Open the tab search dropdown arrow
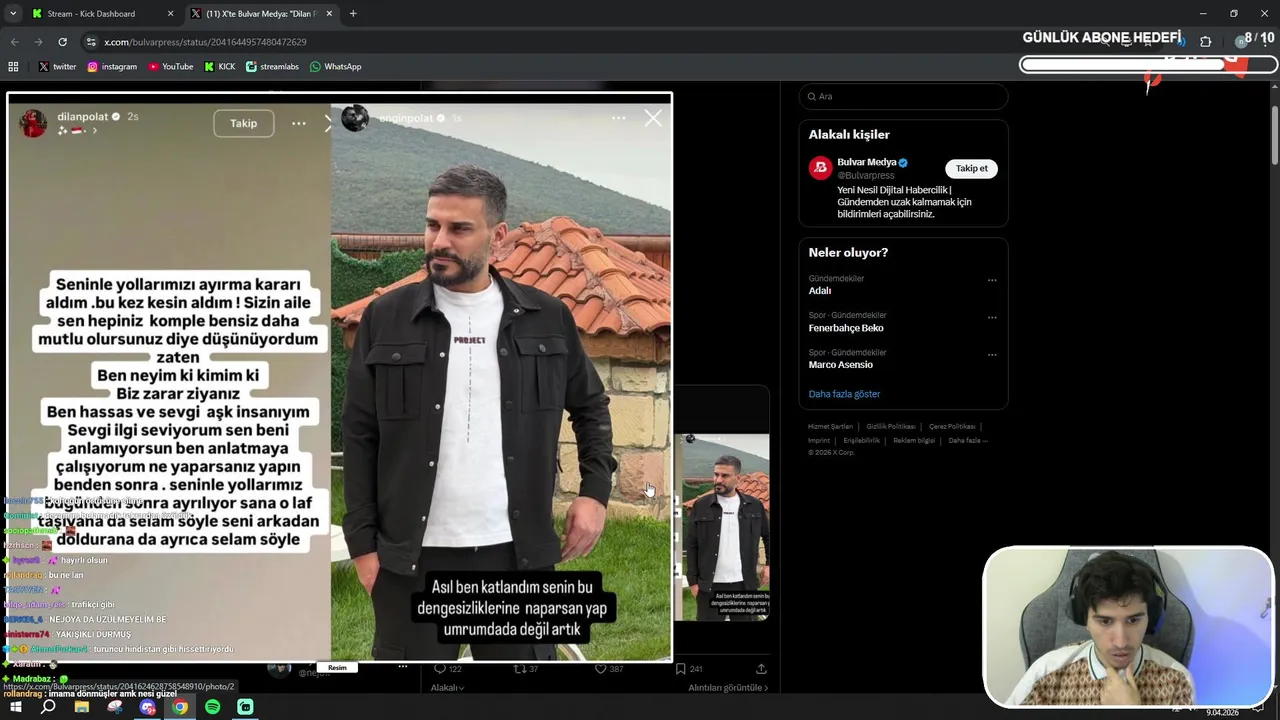 coord(13,14)
